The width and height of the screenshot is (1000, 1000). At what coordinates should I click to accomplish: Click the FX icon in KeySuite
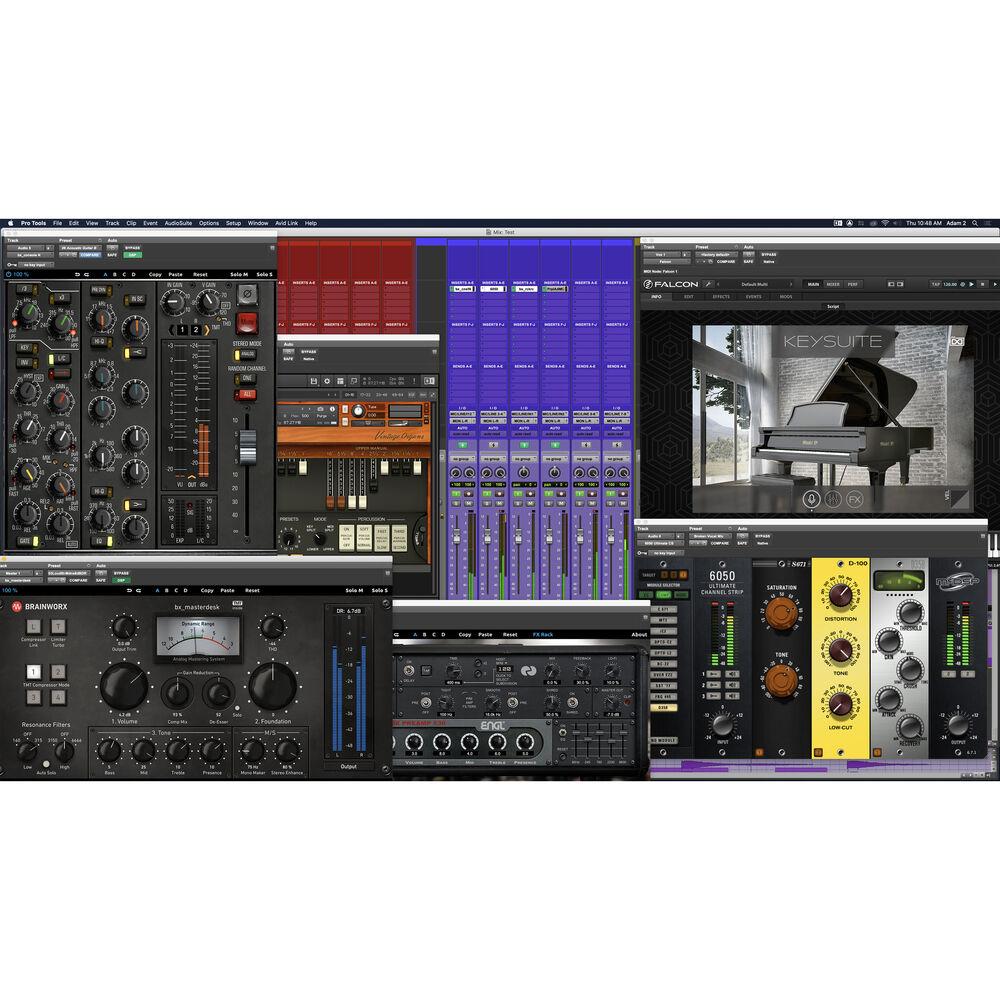pos(855,499)
